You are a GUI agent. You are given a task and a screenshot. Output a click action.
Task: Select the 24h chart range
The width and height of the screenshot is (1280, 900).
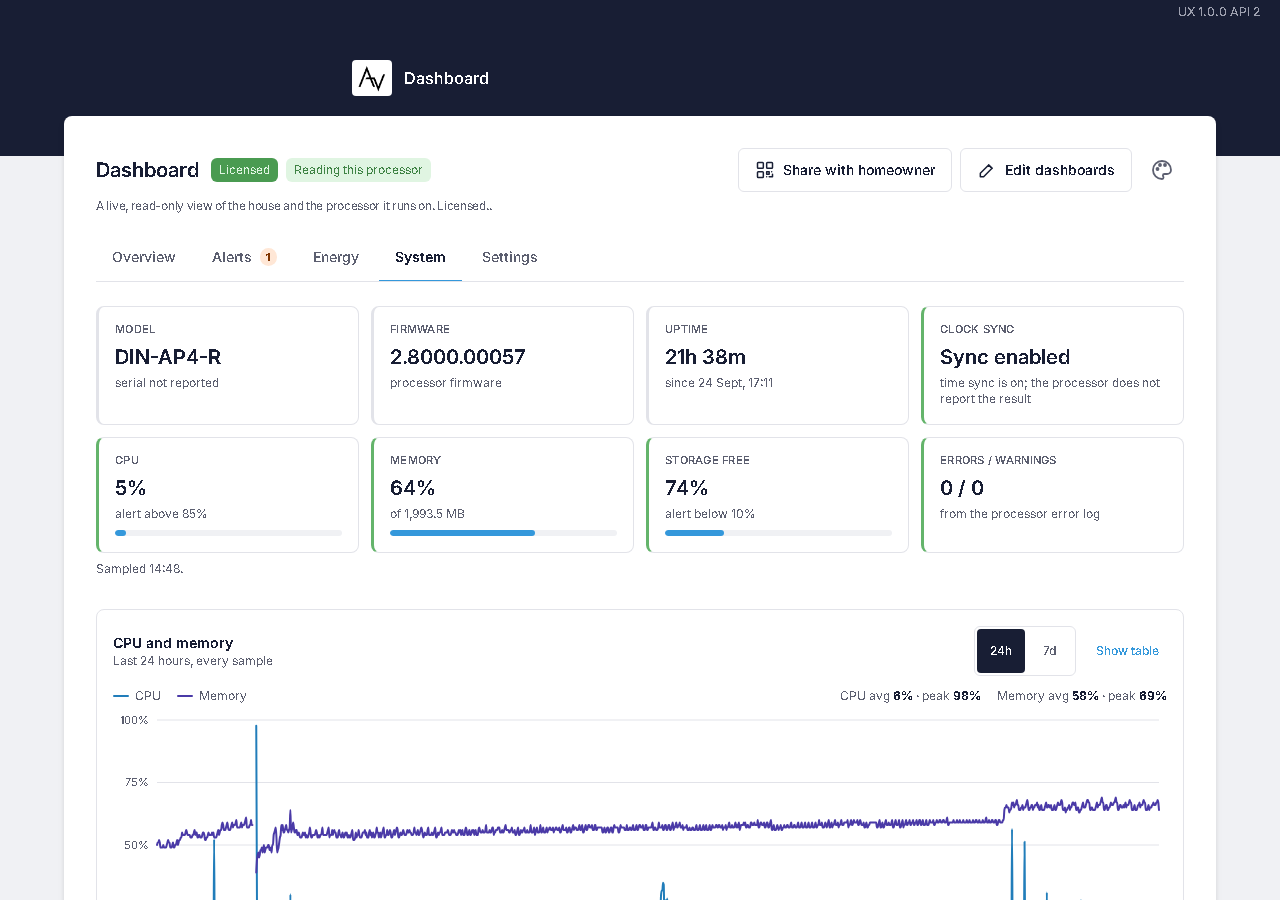pyautogui.click(x=1001, y=651)
